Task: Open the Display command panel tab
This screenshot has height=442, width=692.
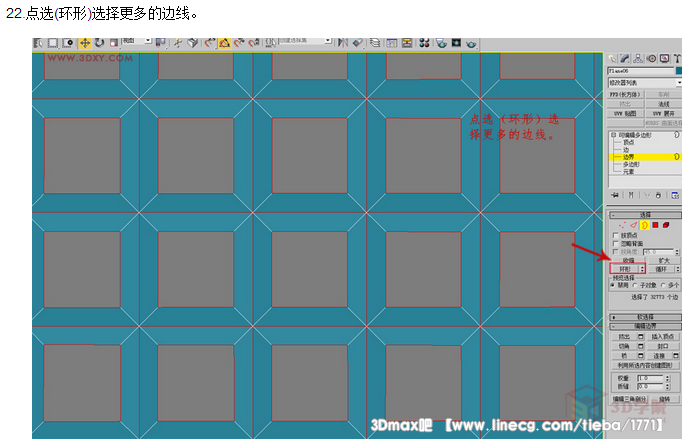Action: point(664,58)
